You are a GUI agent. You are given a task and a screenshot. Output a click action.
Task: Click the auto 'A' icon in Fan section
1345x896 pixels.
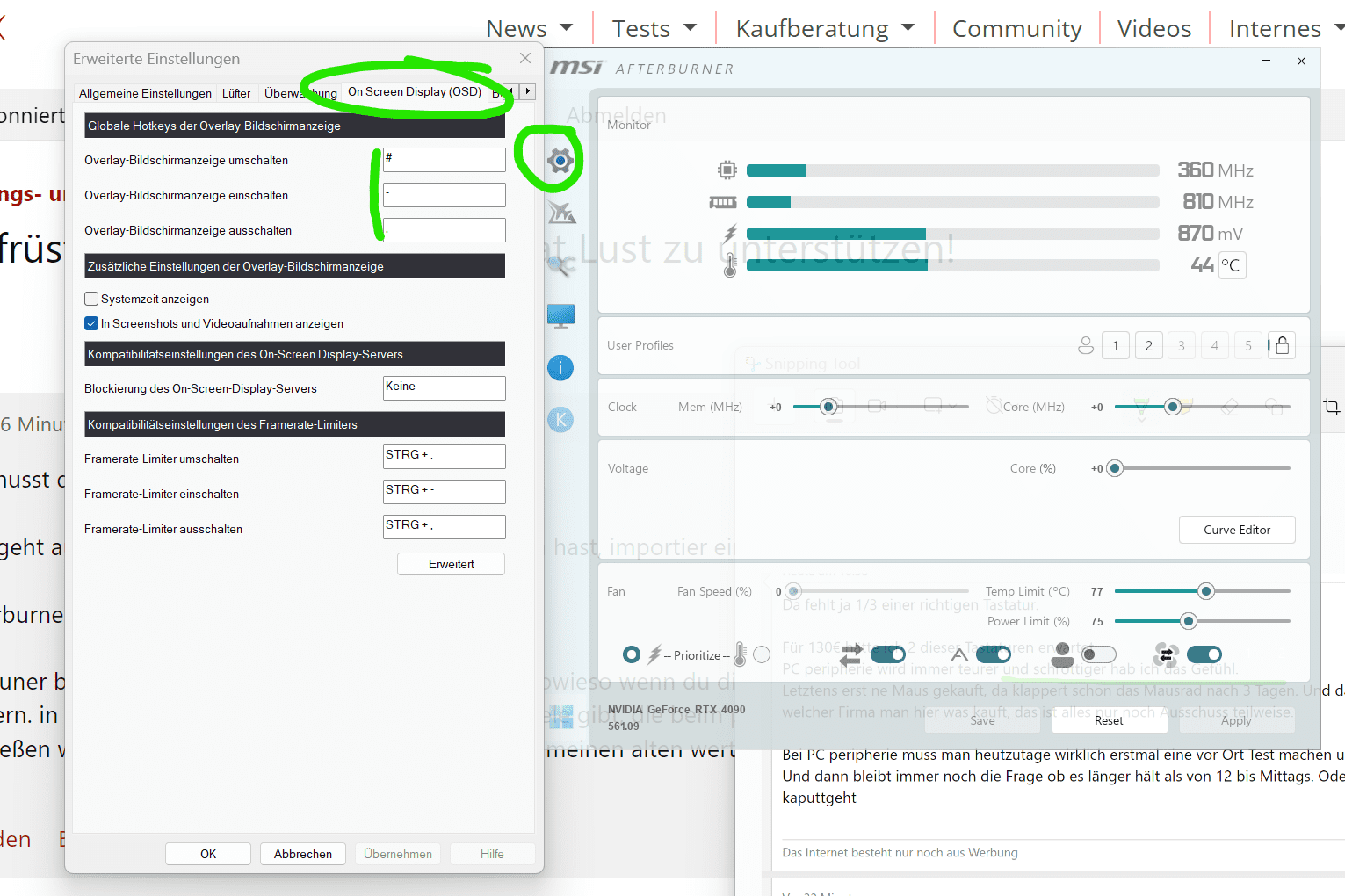(x=958, y=655)
